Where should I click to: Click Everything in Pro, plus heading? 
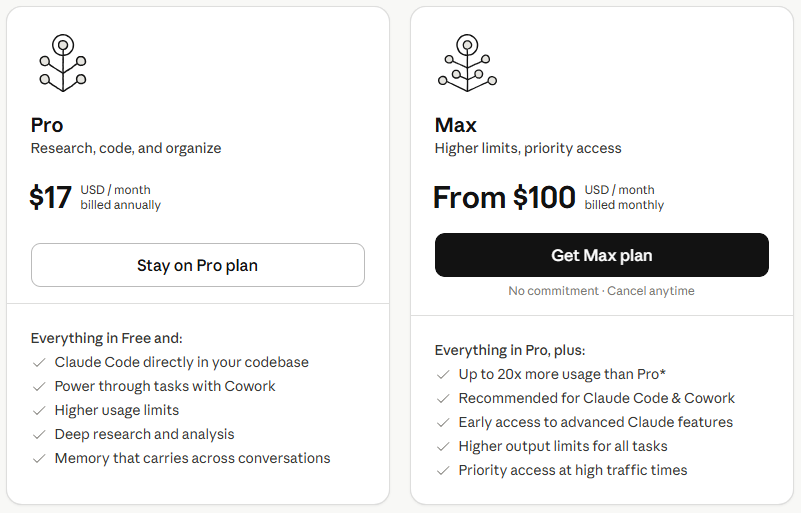coord(510,350)
